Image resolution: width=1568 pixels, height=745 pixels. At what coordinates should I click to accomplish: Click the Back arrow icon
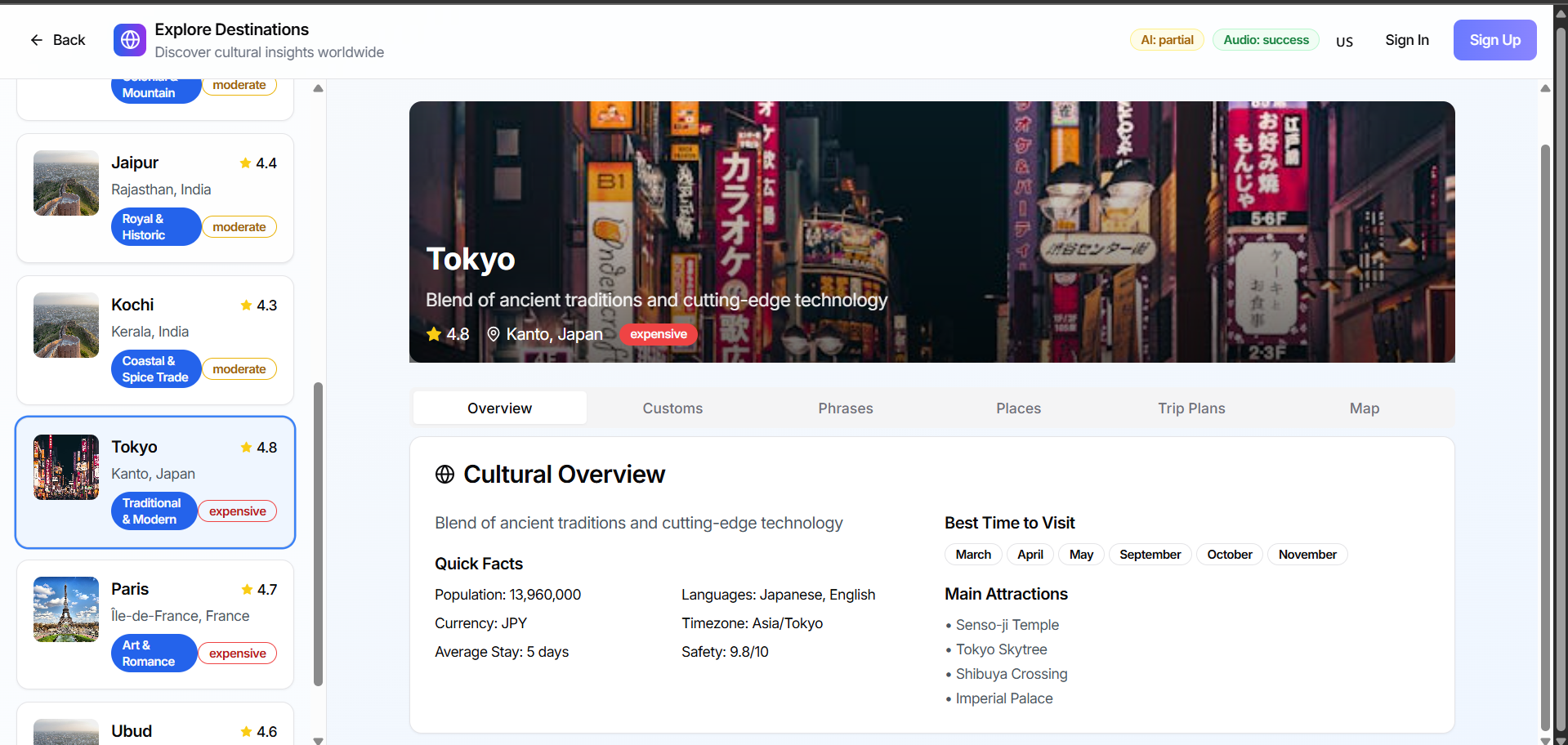point(36,40)
